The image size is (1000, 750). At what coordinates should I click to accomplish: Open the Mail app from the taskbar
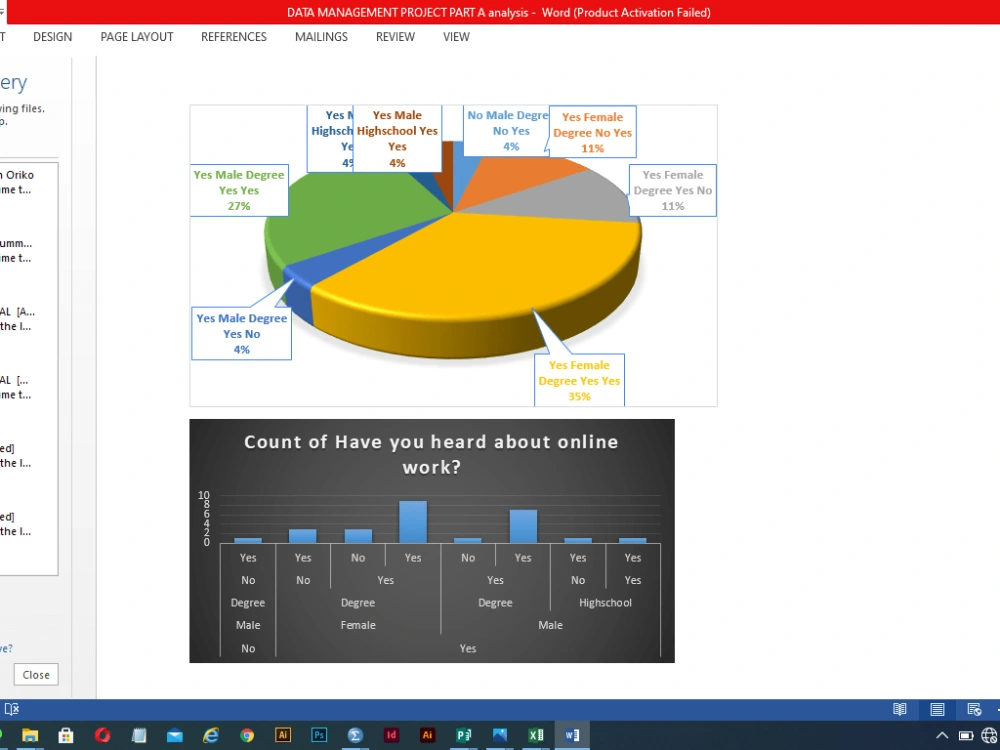pyautogui.click(x=174, y=735)
